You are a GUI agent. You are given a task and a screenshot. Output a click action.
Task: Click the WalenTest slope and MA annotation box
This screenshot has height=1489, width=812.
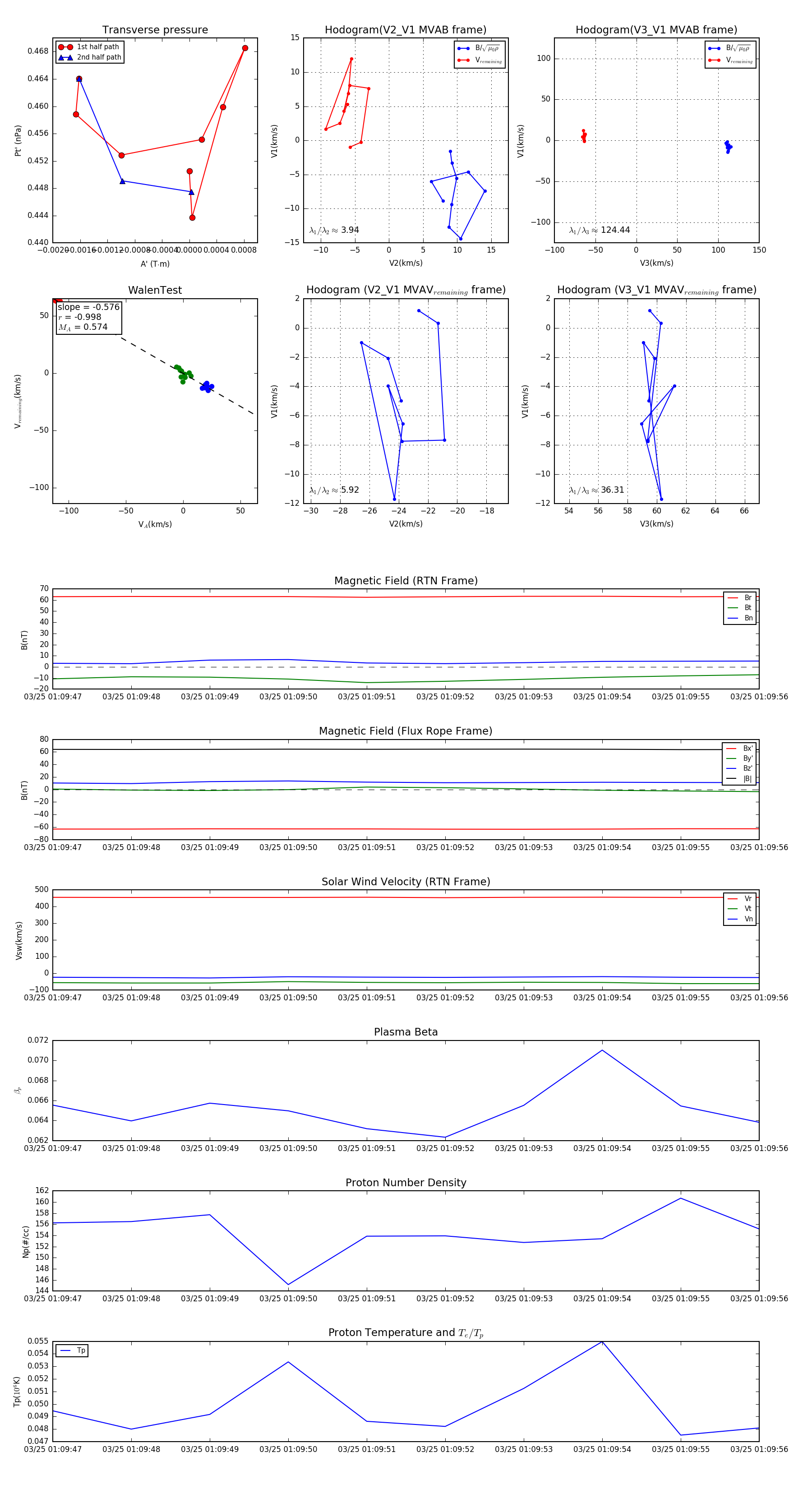pos(88,317)
